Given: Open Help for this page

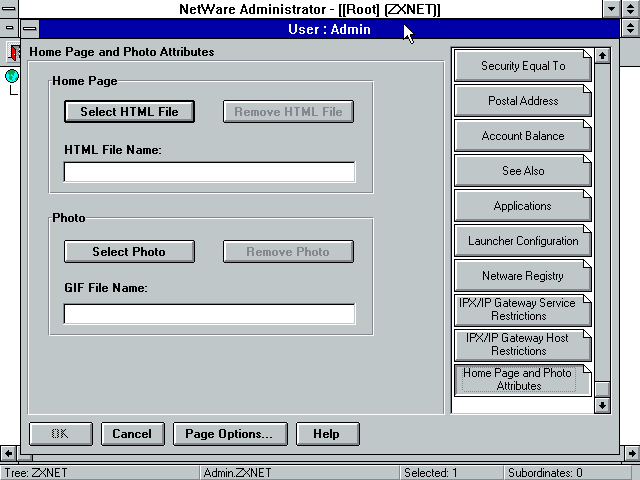Looking at the screenshot, I should 327,434.
